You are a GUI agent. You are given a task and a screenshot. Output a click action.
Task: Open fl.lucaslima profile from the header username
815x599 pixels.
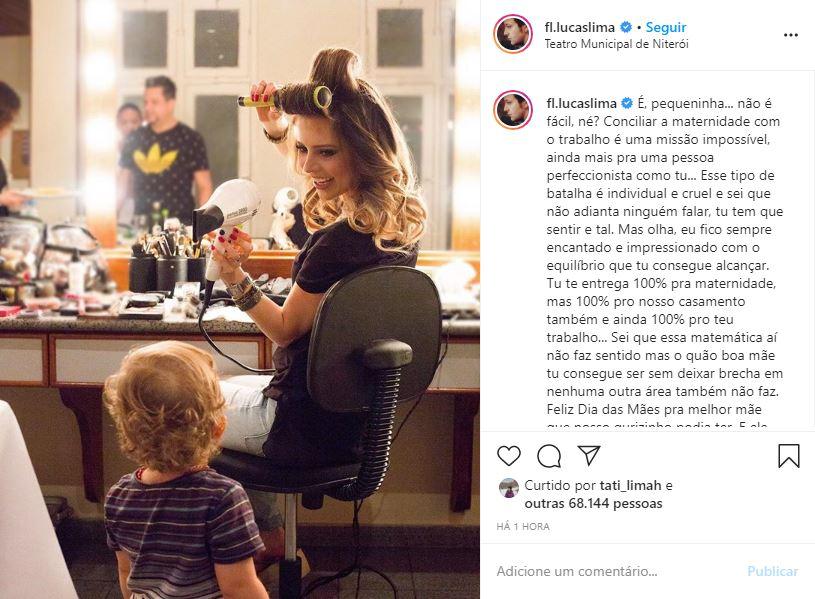[580, 27]
